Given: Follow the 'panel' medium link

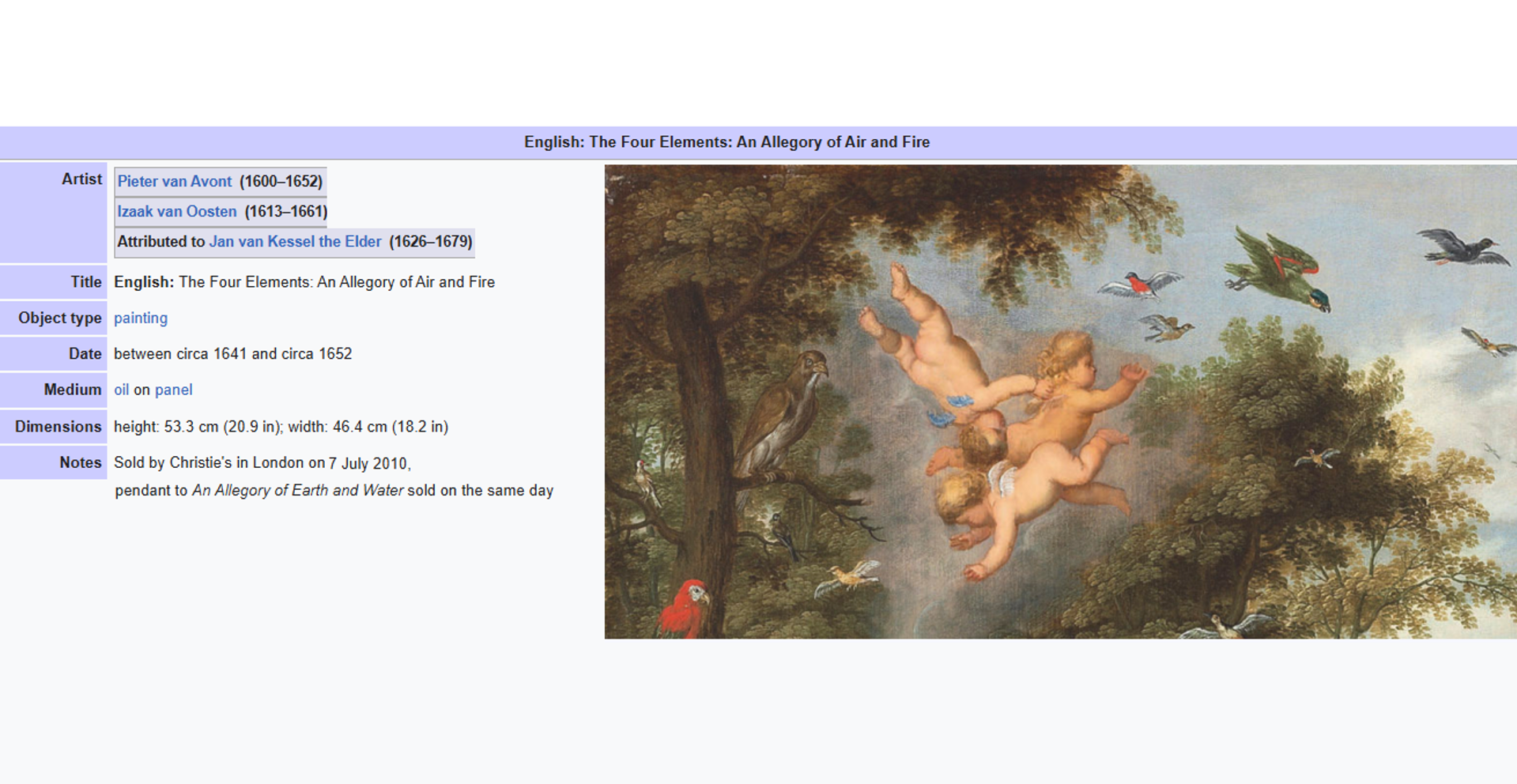Looking at the screenshot, I should [x=174, y=390].
